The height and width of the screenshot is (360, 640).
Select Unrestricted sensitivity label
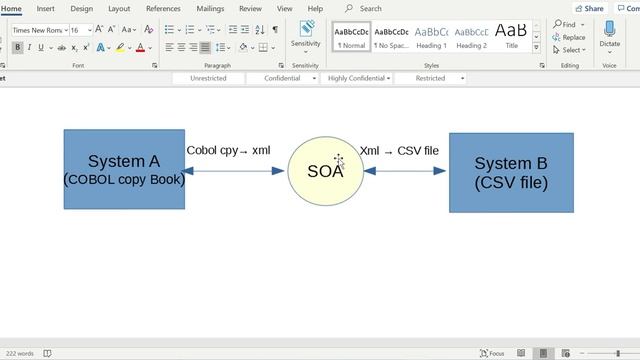click(x=208, y=78)
